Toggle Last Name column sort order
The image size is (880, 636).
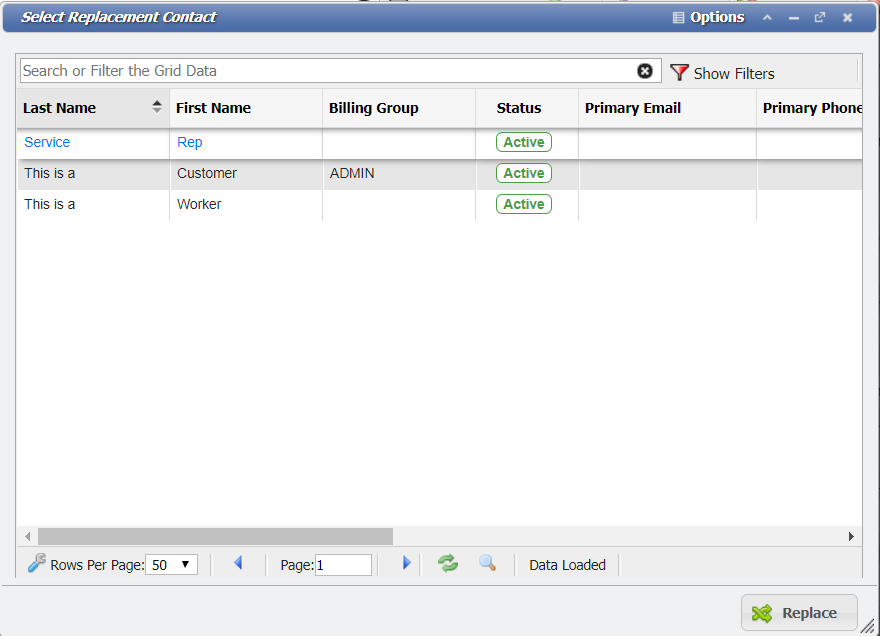[x=157, y=107]
